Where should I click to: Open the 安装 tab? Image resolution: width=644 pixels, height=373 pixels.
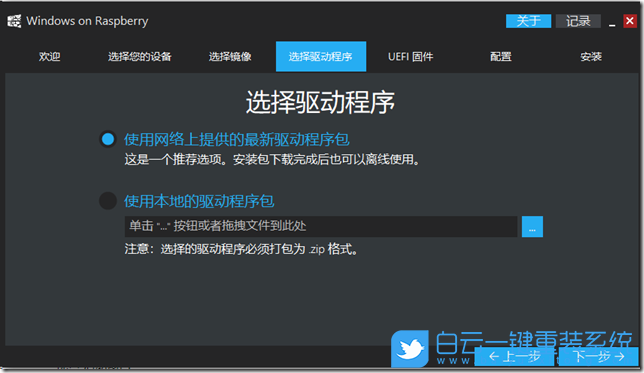coord(591,56)
